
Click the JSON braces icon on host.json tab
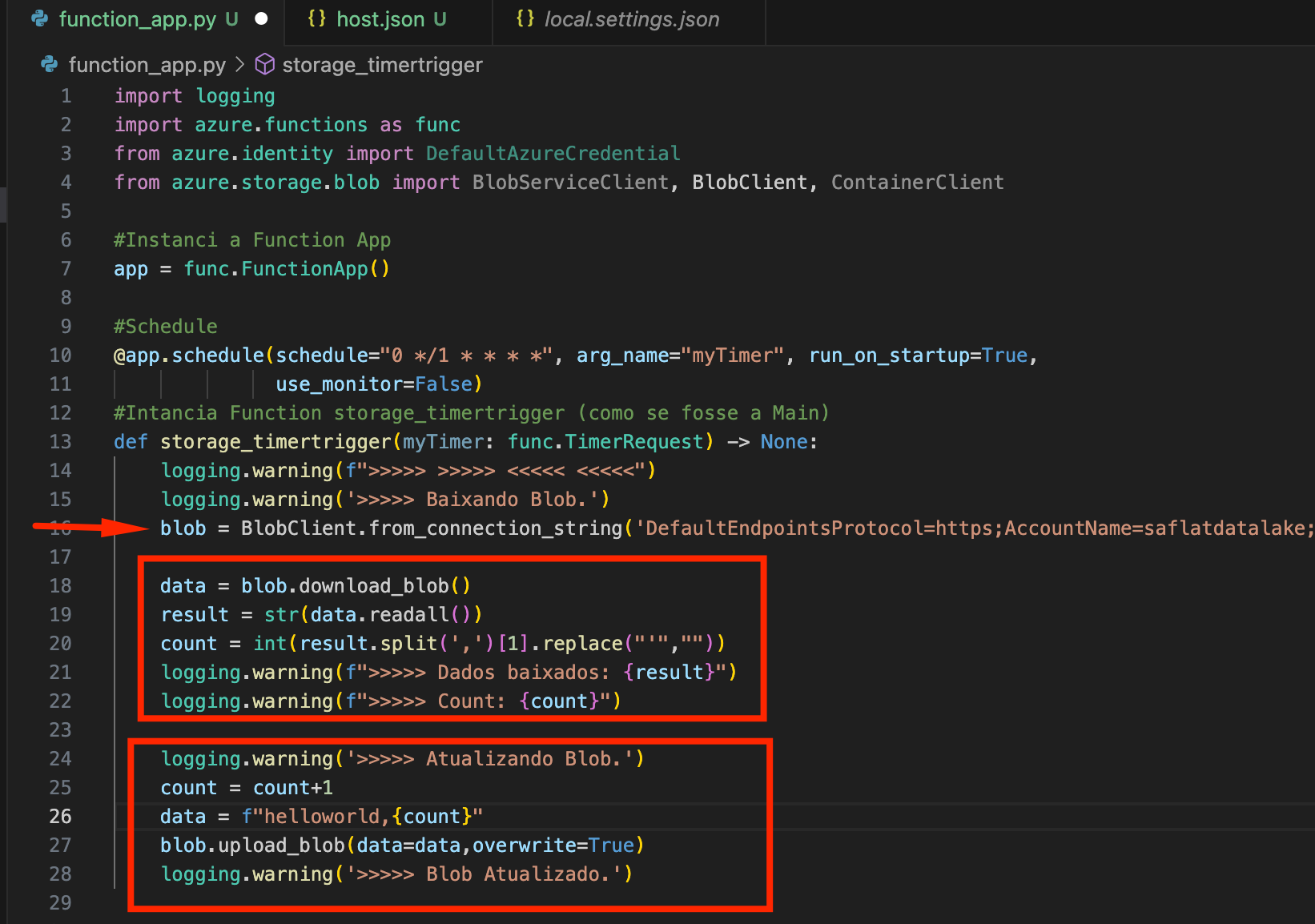[317, 18]
